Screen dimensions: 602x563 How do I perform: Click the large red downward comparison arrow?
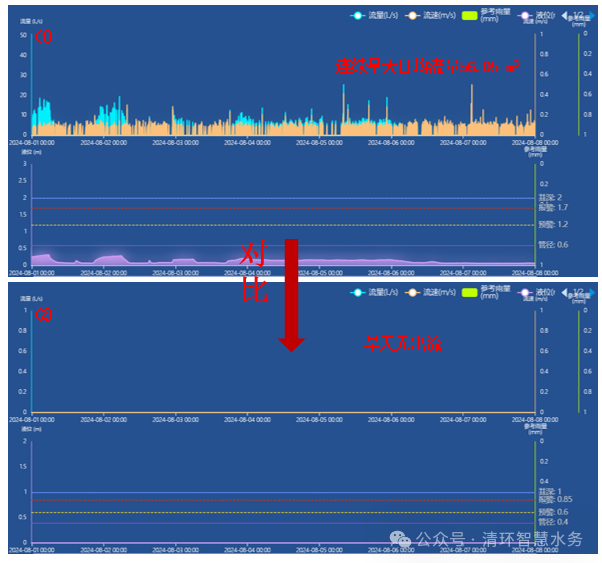point(292,295)
